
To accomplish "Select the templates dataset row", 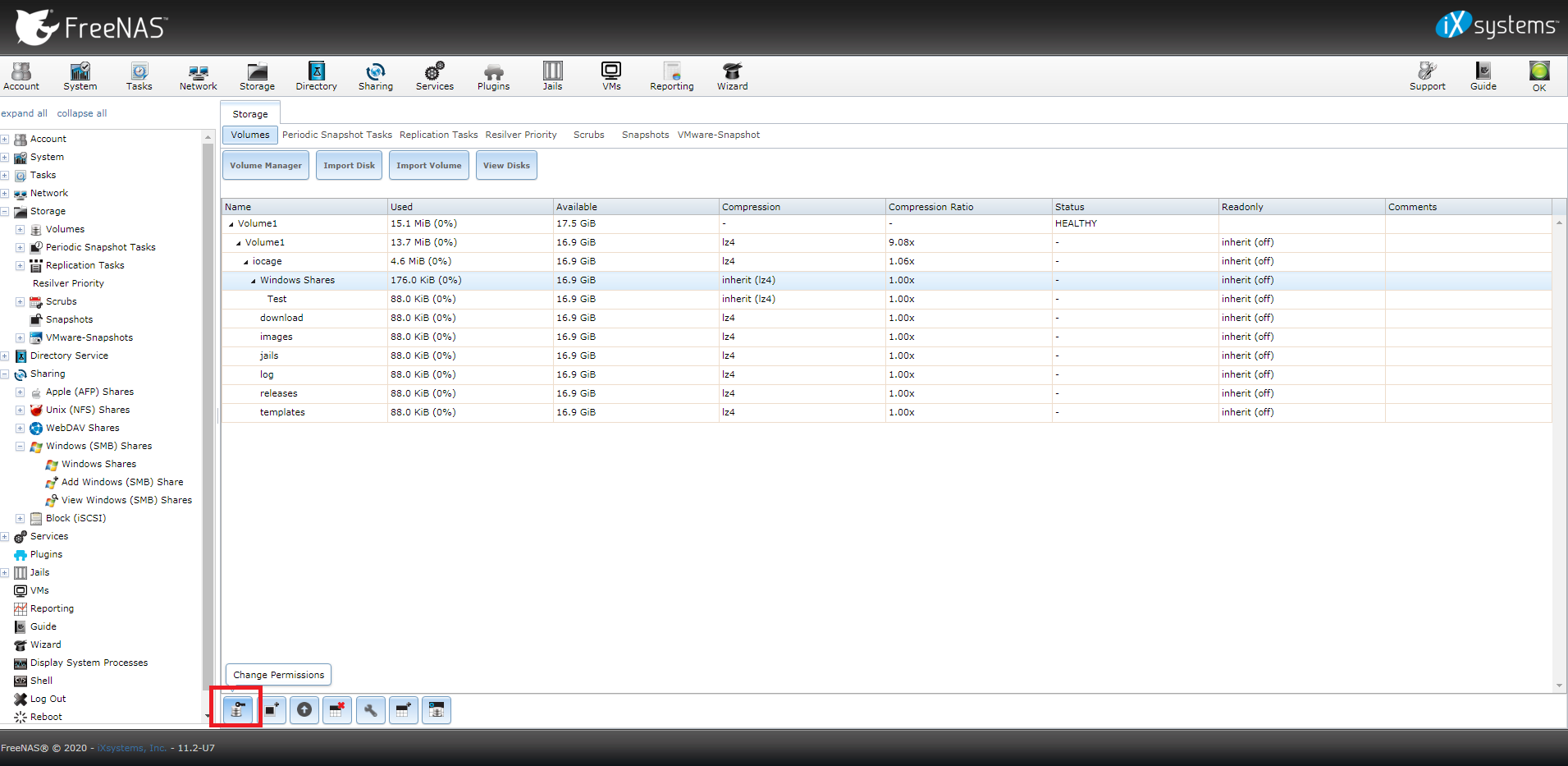I will click(886, 413).
